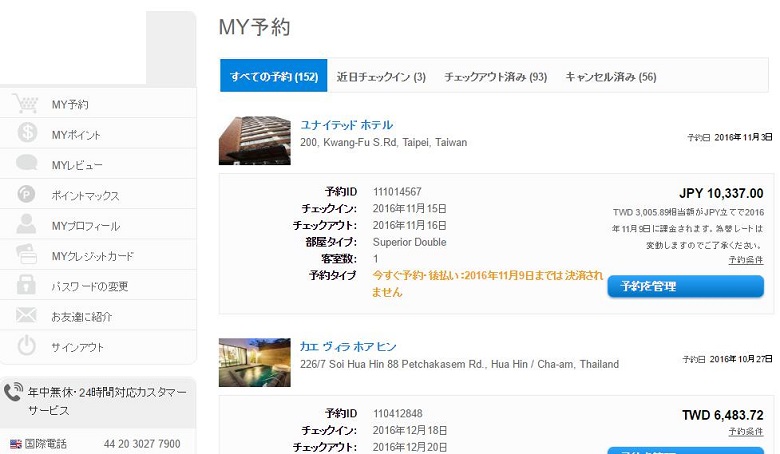Click the power icon for サインアウト

(26, 347)
